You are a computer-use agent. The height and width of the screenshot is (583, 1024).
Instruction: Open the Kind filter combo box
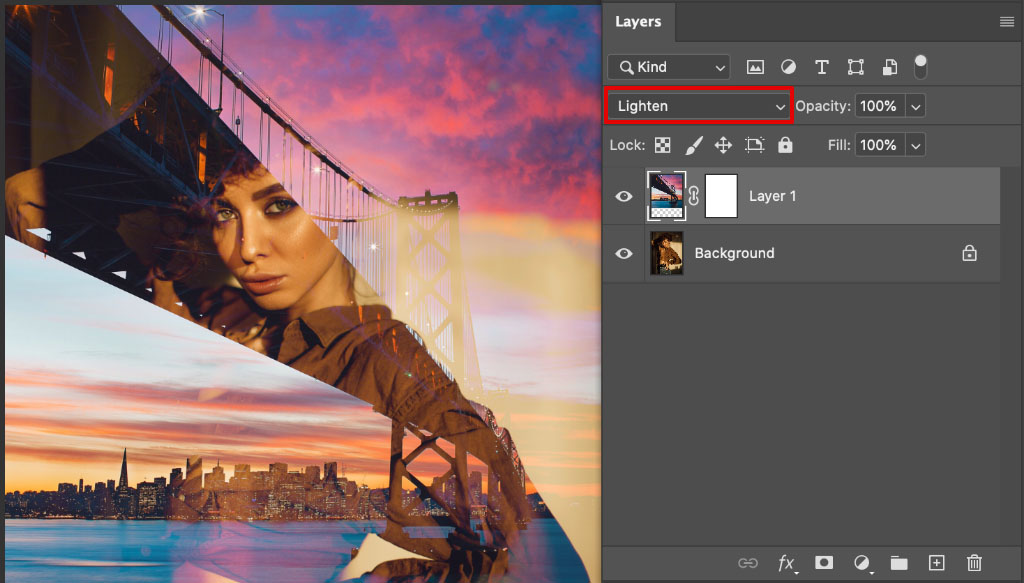[668, 66]
